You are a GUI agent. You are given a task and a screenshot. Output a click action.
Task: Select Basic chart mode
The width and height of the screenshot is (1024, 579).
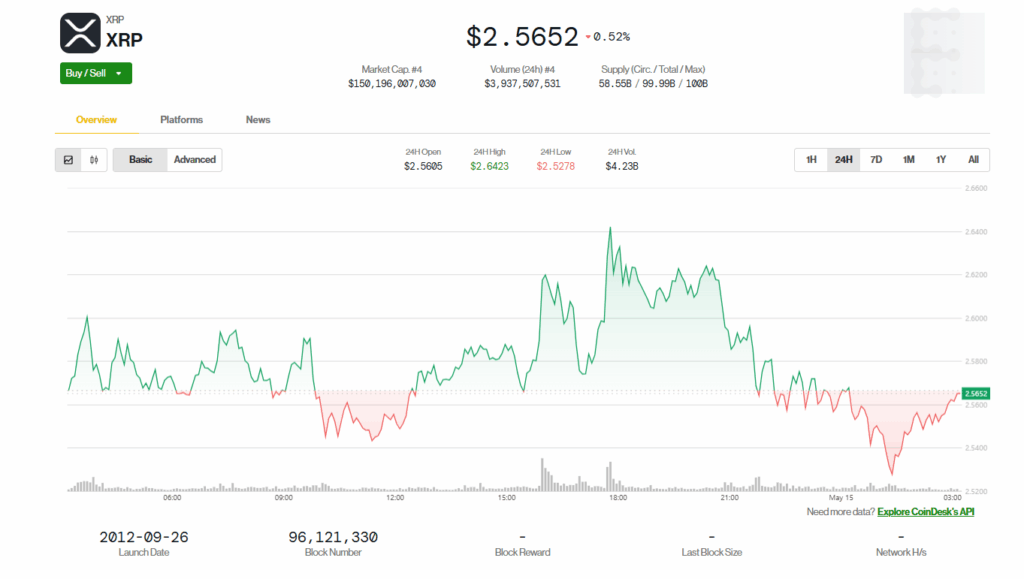pos(140,160)
